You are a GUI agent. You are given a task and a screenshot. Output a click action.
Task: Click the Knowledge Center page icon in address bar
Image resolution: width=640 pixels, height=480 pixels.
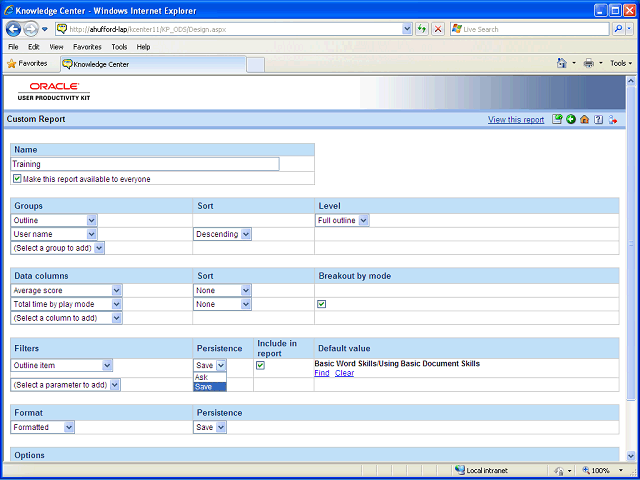point(62,29)
